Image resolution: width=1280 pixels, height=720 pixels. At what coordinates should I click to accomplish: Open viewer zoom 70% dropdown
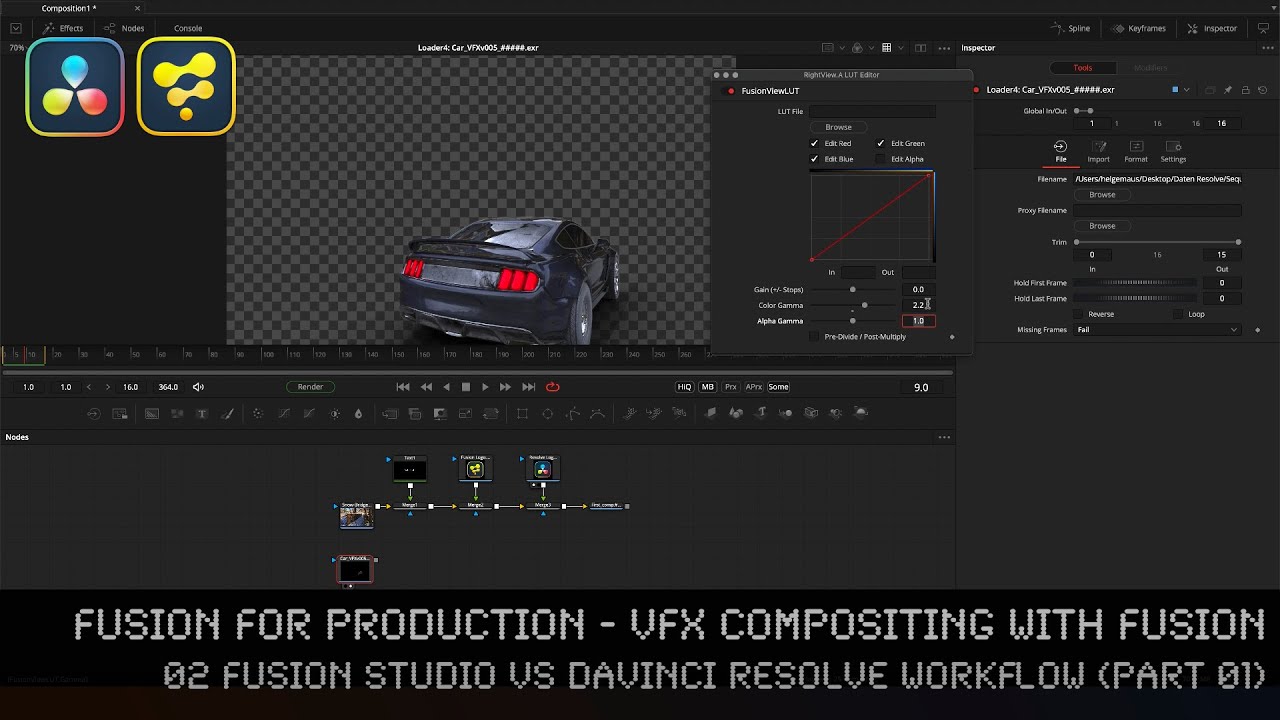tap(17, 48)
